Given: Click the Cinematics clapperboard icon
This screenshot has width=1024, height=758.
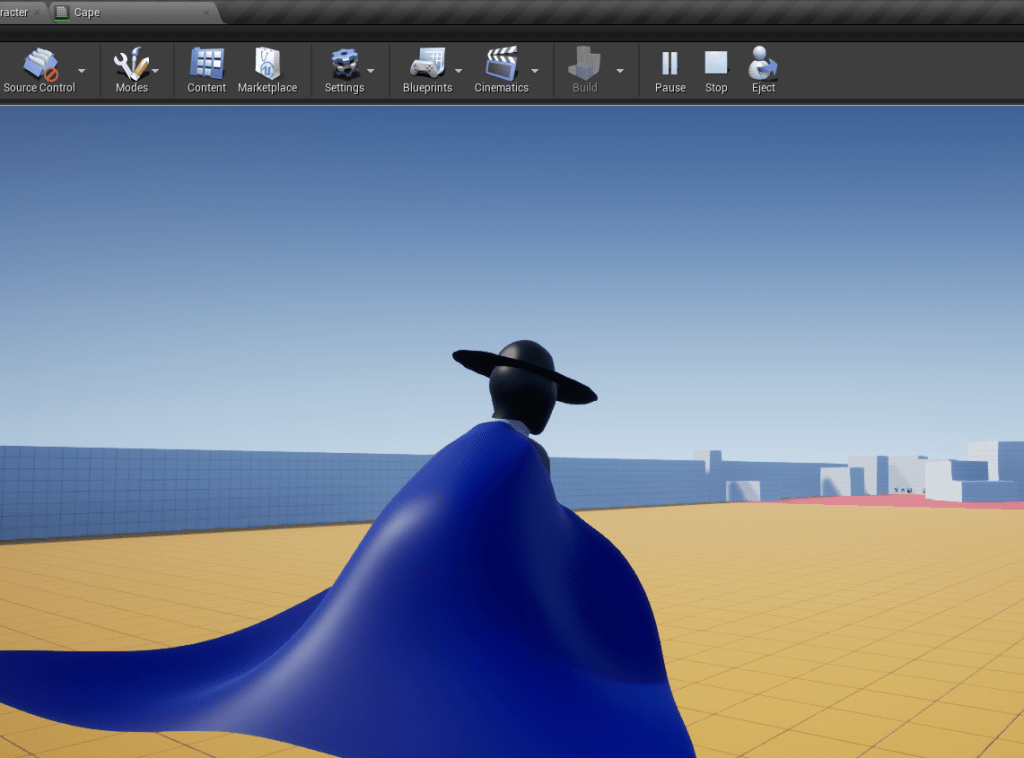Looking at the screenshot, I should click(x=500, y=65).
